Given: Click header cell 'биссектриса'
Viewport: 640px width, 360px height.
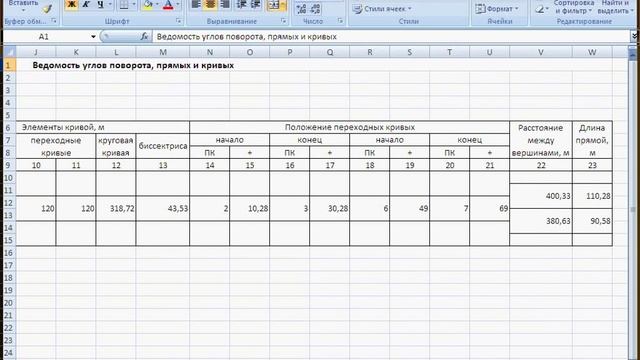Looking at the screenshot, I should [163, 146].
